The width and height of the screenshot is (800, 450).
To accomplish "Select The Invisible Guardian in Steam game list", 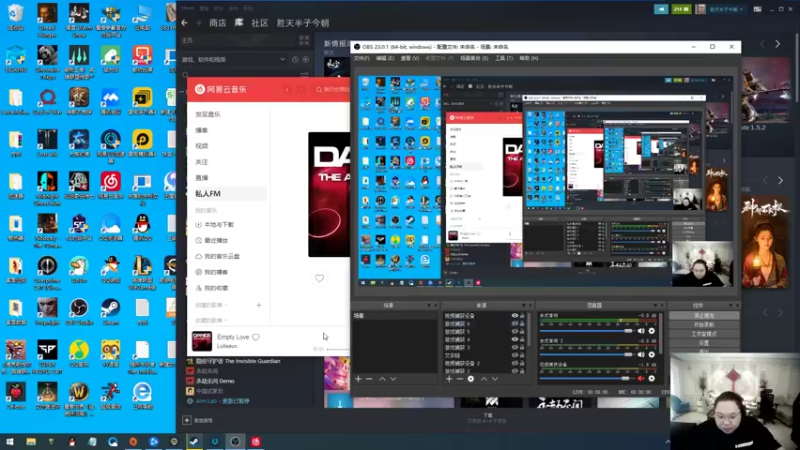I will click(x=234, y=361).
